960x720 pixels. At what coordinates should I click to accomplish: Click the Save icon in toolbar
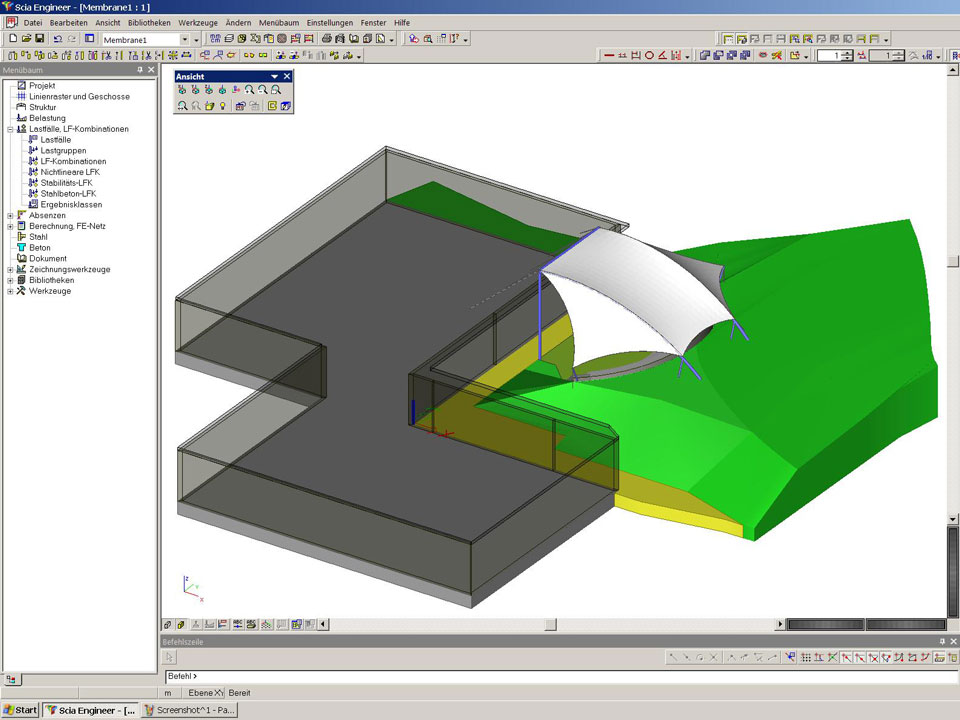[x=39, y=39]
